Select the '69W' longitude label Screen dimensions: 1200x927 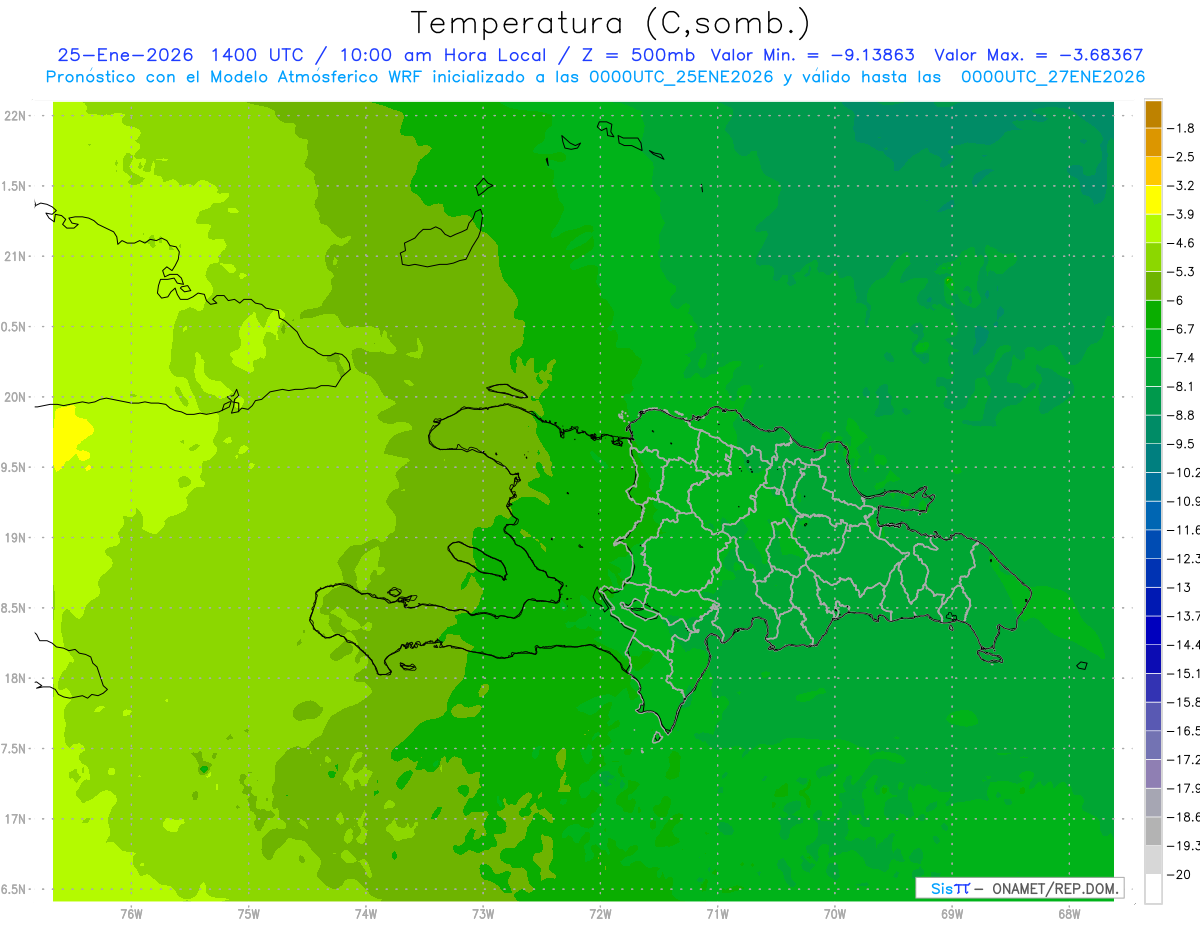coord(952,913)
